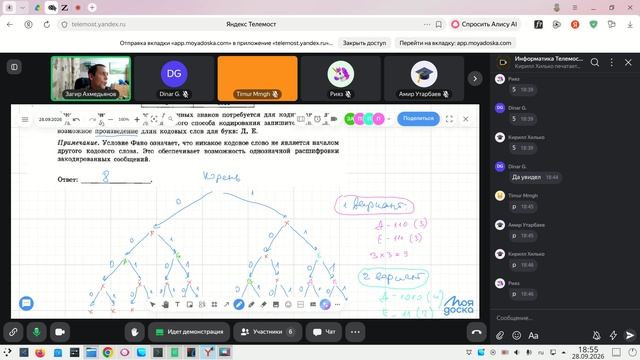640x360 pixels.
Task: Select the hand pan tool on whiteboard
Action: click(165, 304)
